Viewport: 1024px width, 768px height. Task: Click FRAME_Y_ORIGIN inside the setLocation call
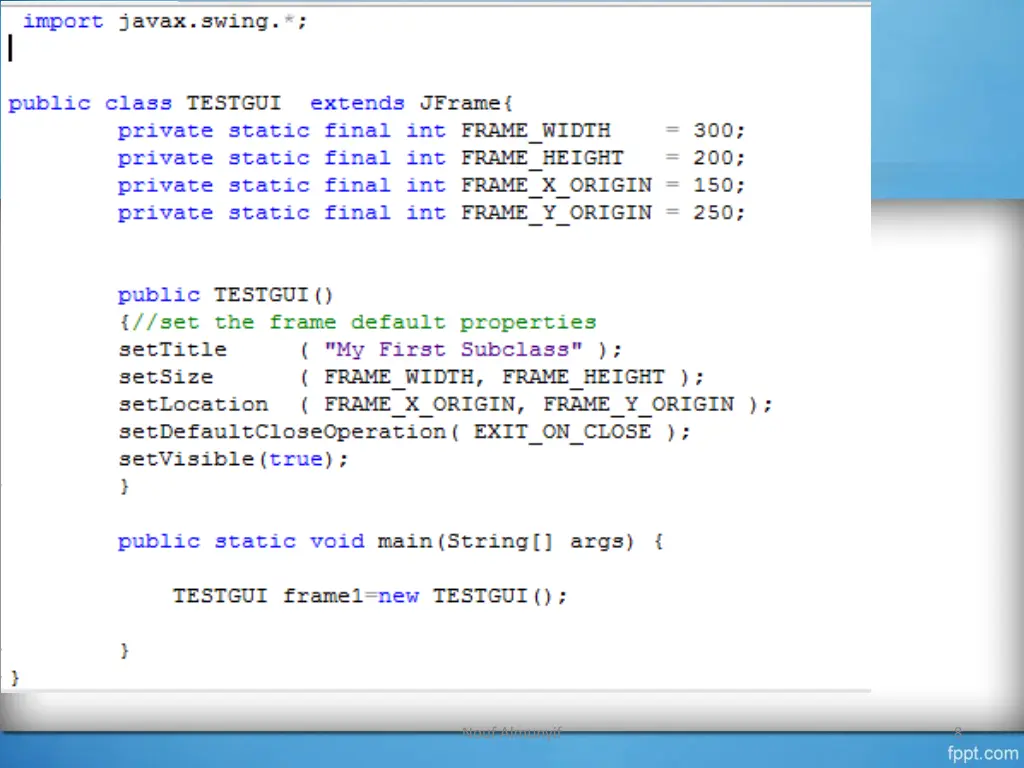[639, 405]
